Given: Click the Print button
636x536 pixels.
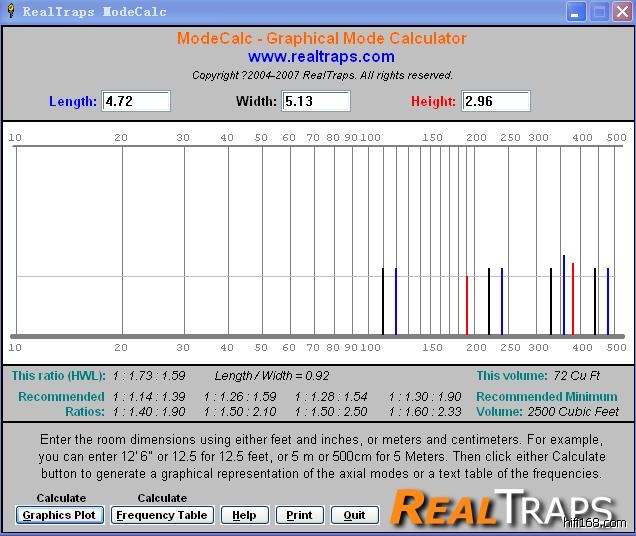Looking at the screenshot, I should [x=299, y=515].
